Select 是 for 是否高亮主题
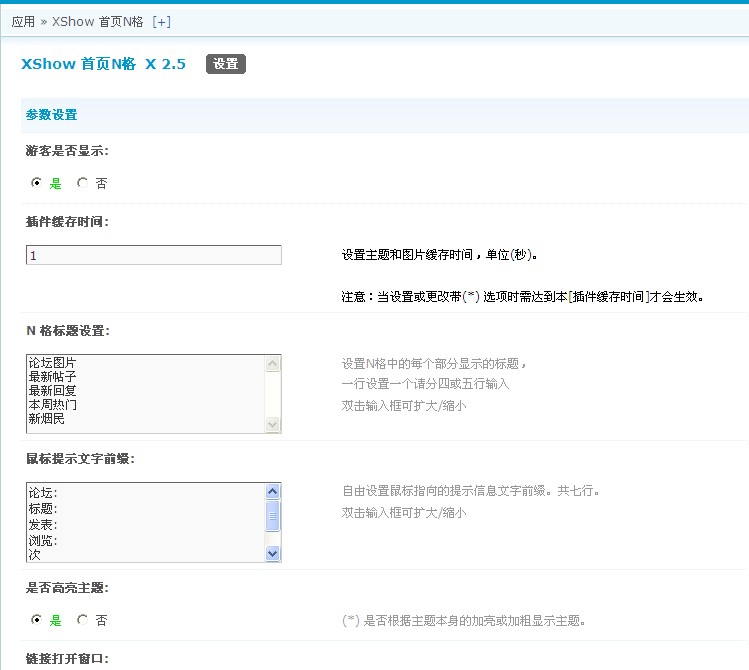Viewport: 749px width, 670px height. 36,620
